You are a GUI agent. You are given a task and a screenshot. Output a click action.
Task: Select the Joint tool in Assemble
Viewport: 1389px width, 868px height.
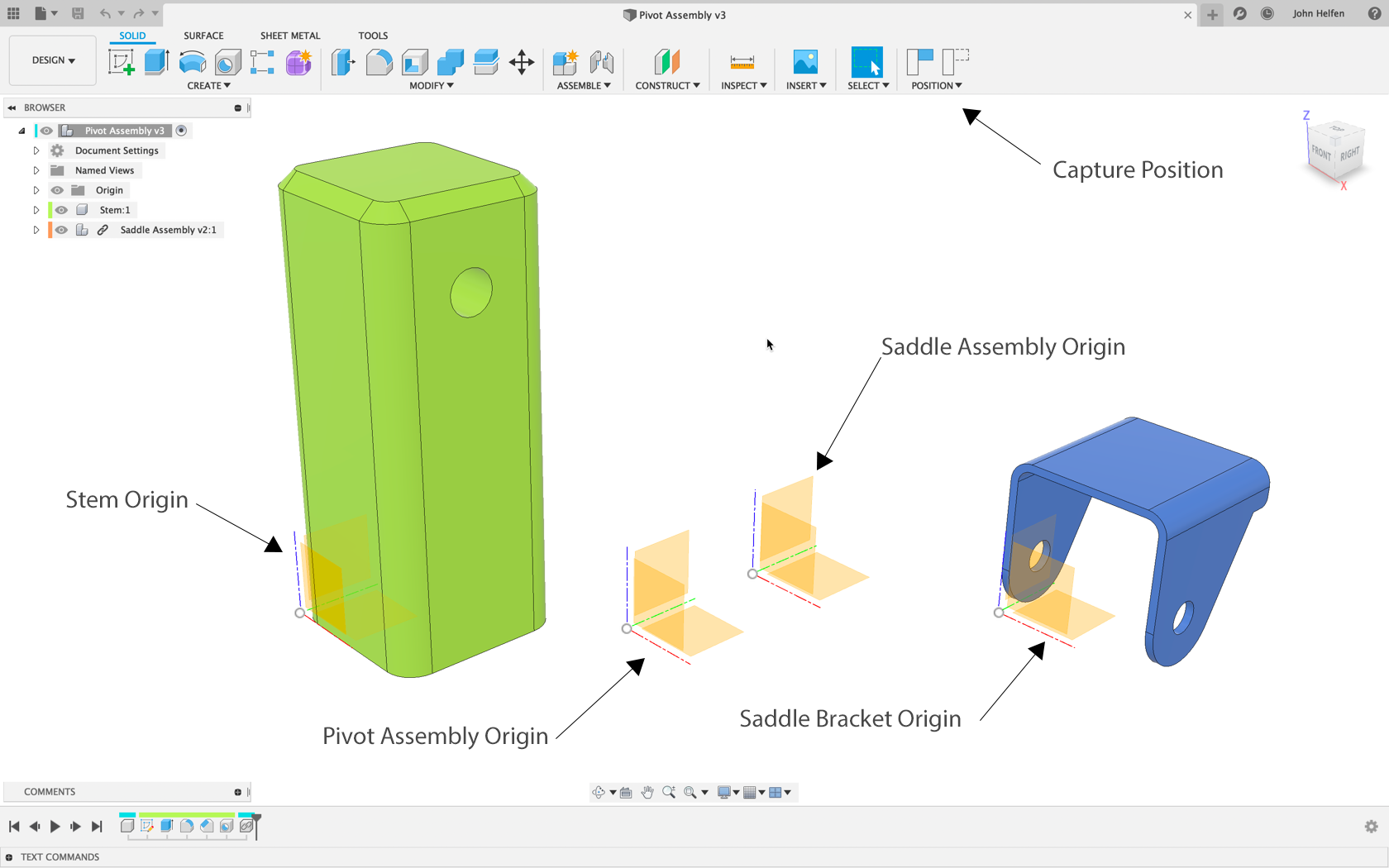[x=602, y=62]
